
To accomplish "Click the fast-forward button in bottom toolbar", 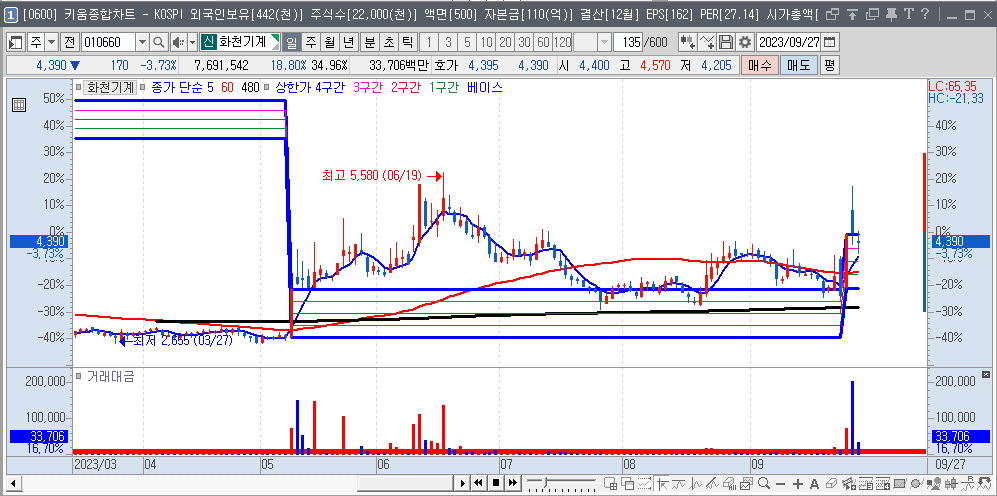I will 512,483.
